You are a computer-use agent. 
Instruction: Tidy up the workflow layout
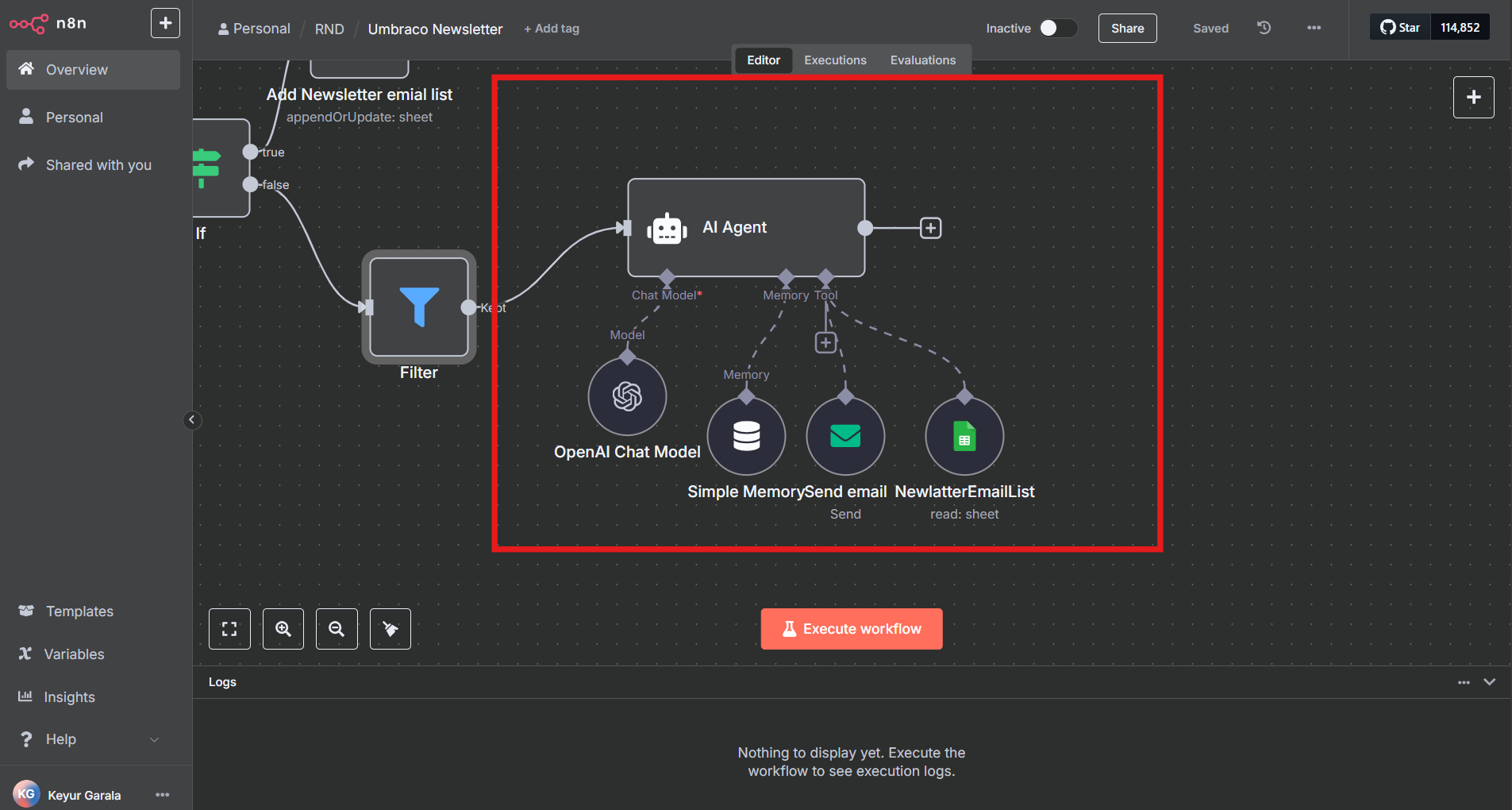coord(390,628)
